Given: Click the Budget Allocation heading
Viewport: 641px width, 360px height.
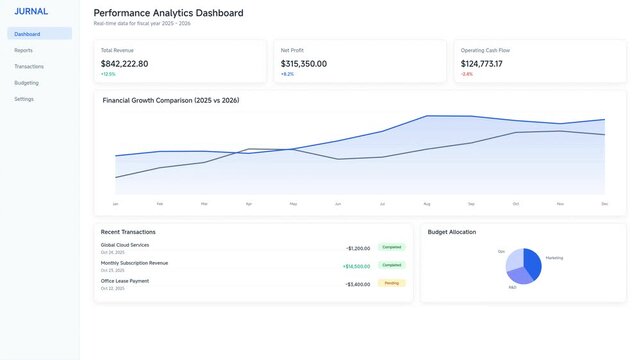Looking at the screenshot, I should 452,232.
